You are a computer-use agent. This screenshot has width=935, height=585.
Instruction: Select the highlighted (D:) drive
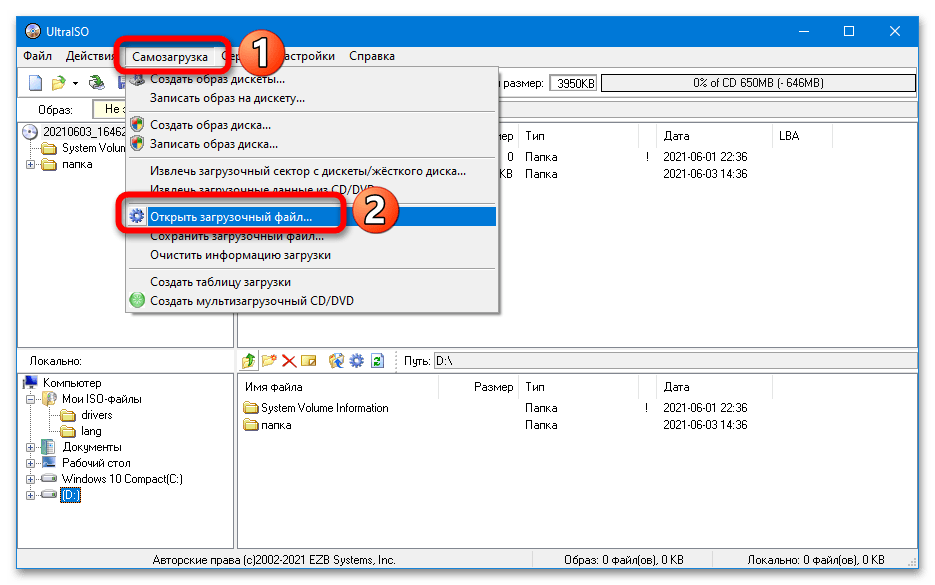tap(70, 496)
